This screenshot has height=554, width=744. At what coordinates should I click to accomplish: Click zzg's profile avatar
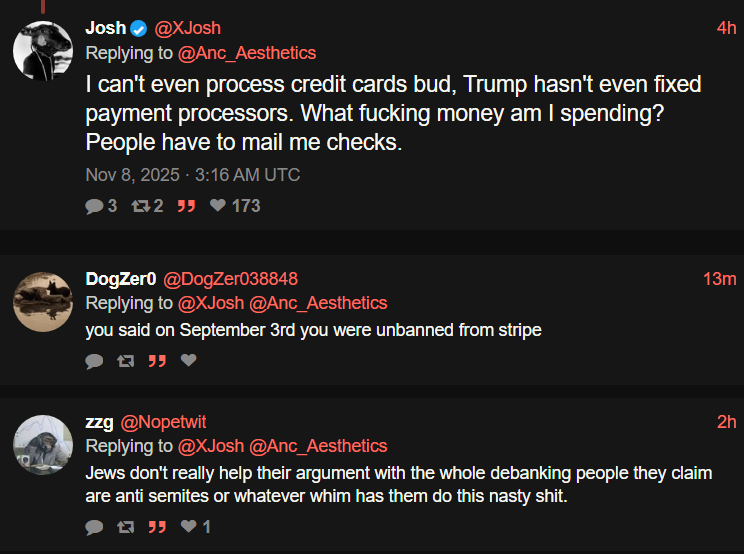(x=43, y=444)
